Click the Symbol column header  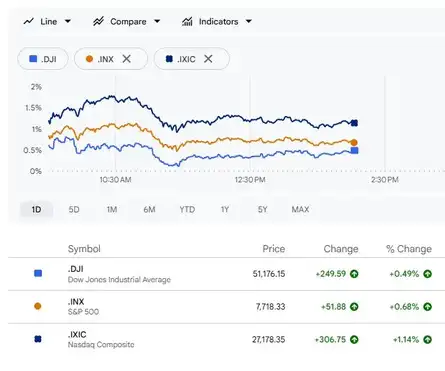tap(84, 249)
